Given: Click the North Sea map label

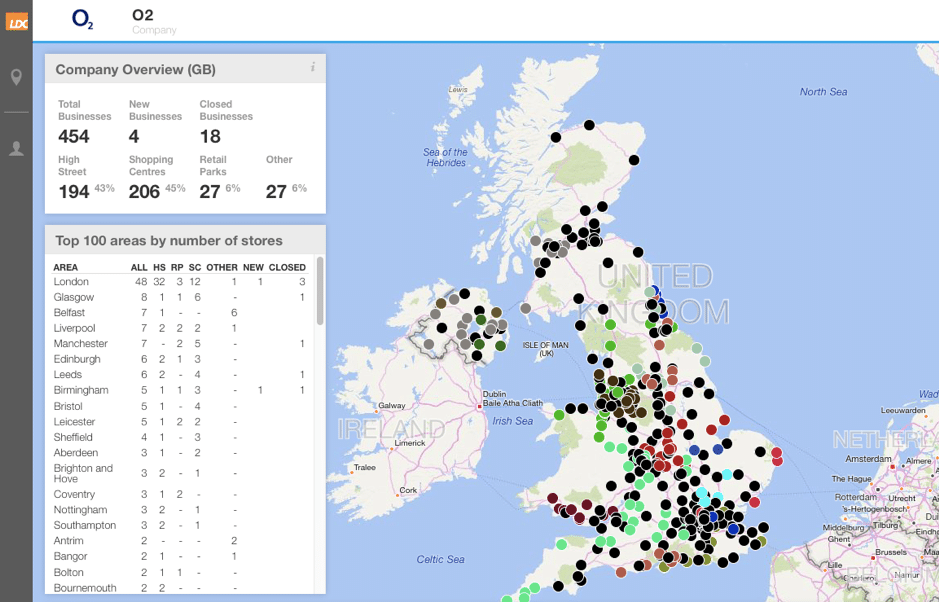Looking at the screenshot, I should (x=823, y=92).
